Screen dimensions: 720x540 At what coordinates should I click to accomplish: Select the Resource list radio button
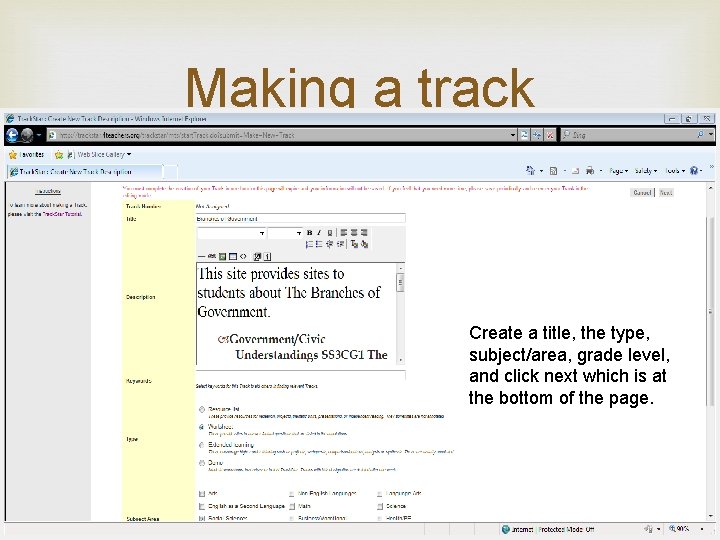tap(202, 409)
